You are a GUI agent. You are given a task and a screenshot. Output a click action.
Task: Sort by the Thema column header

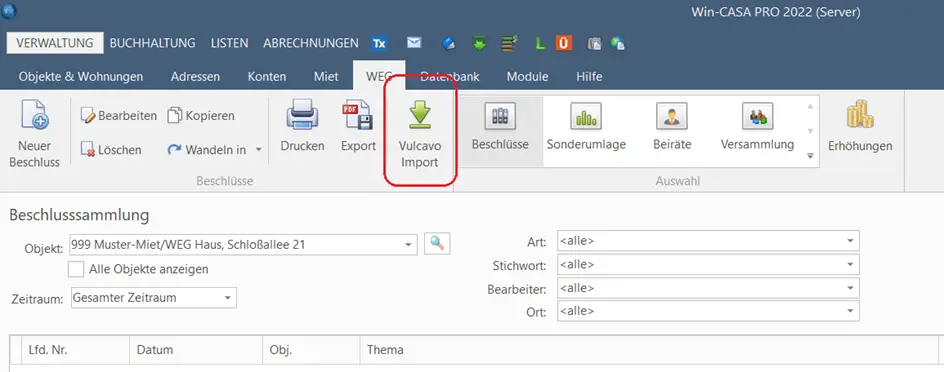tap(649, 350)
